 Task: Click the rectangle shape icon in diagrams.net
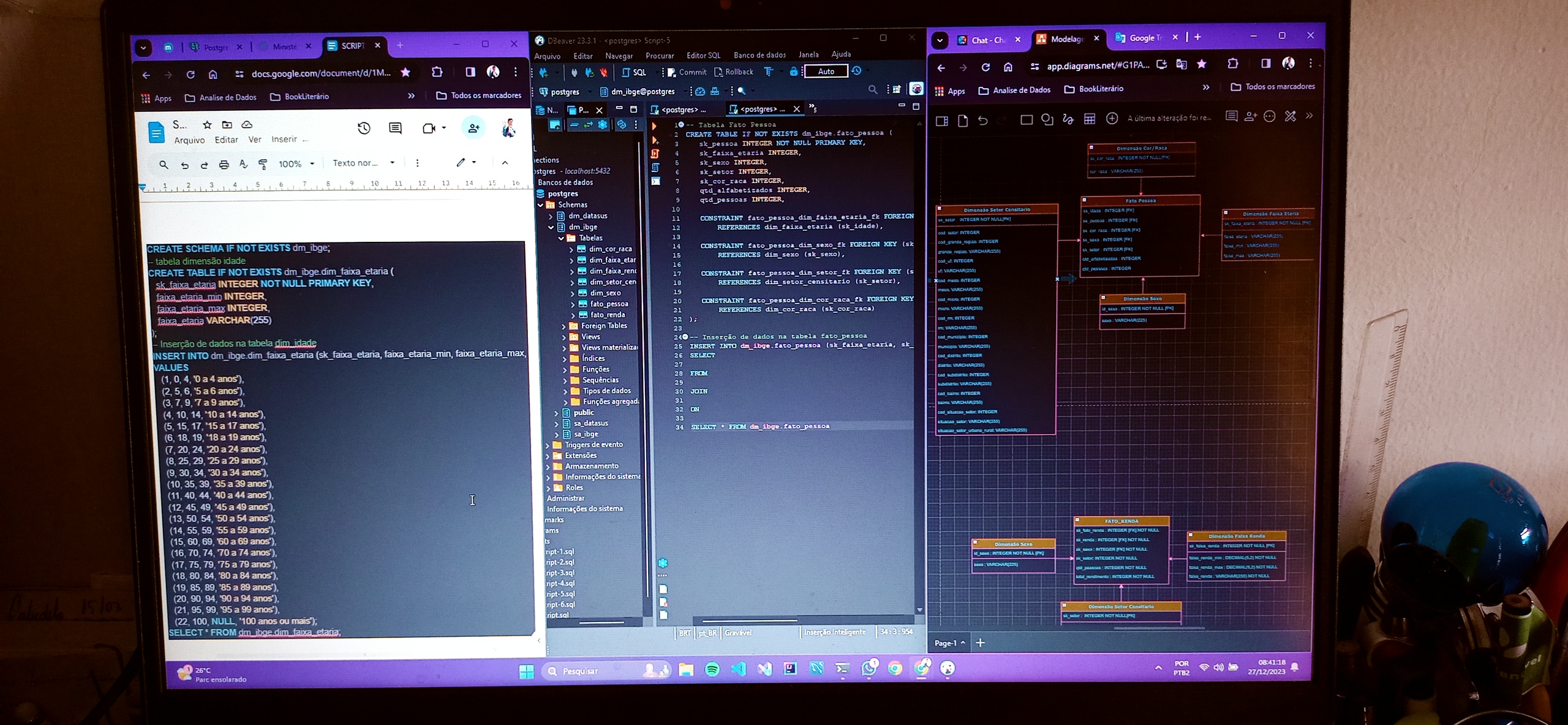click(1027, 119)
